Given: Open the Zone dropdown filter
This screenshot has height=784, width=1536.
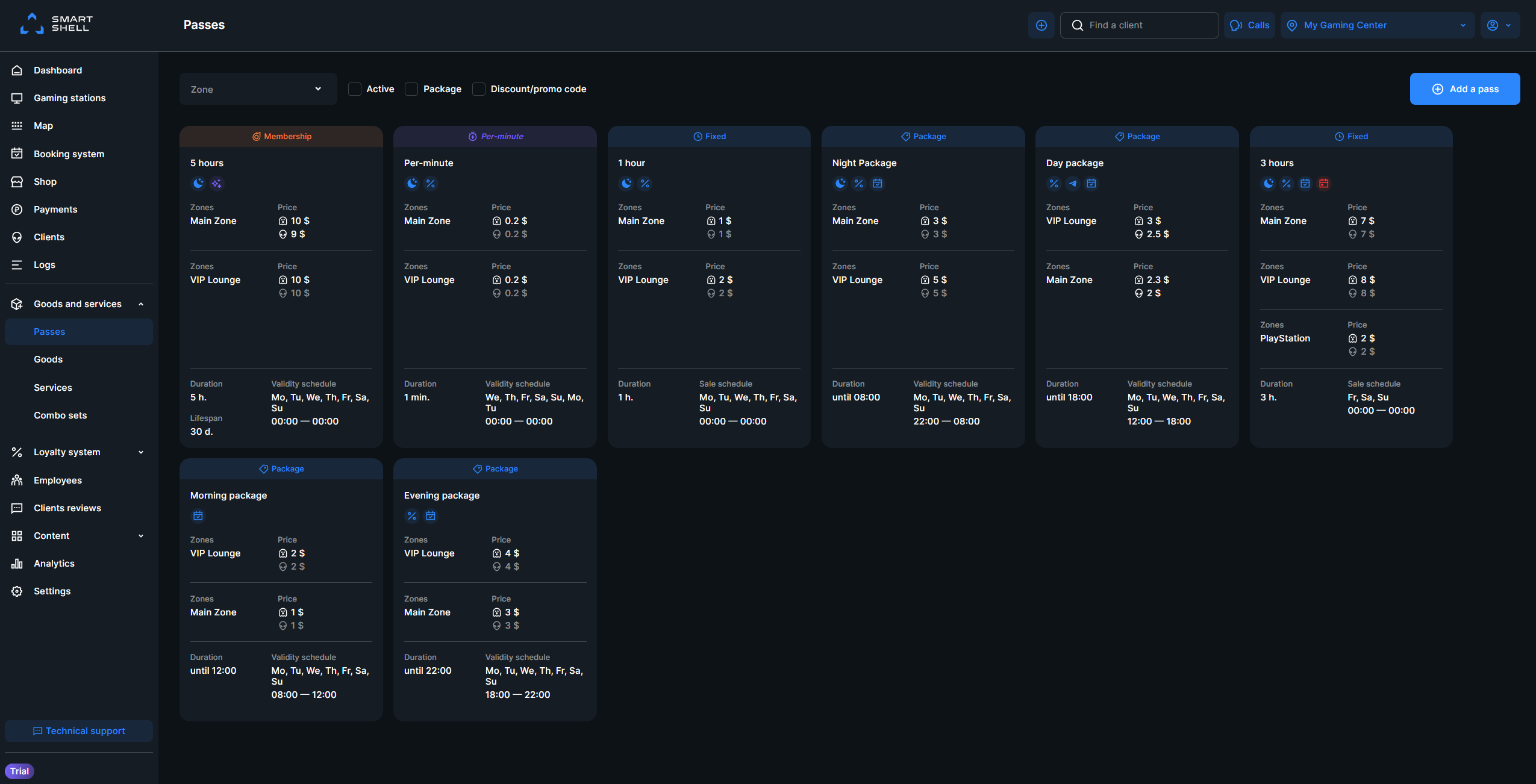Looking at the screenshot, I should 257,89.
